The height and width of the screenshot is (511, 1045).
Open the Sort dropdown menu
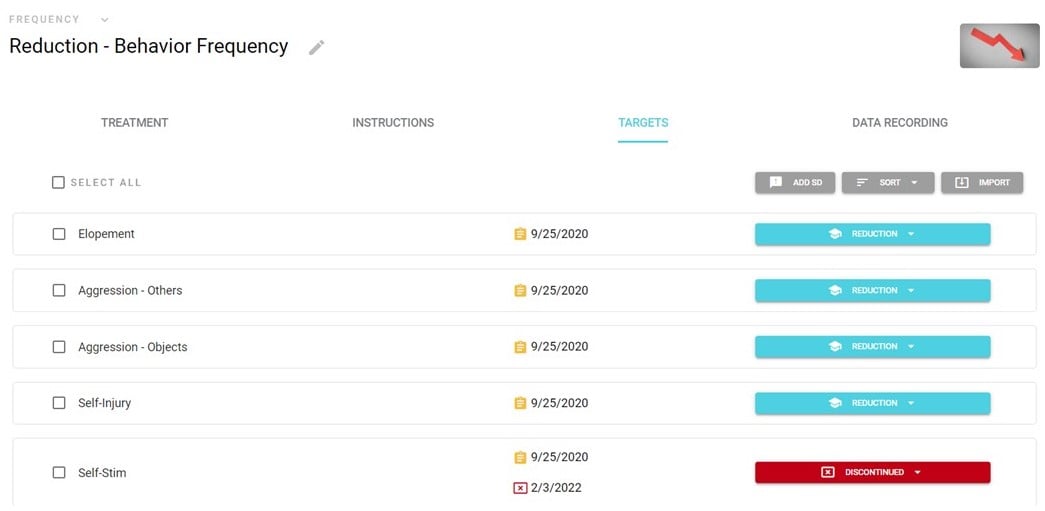point(888,183)
